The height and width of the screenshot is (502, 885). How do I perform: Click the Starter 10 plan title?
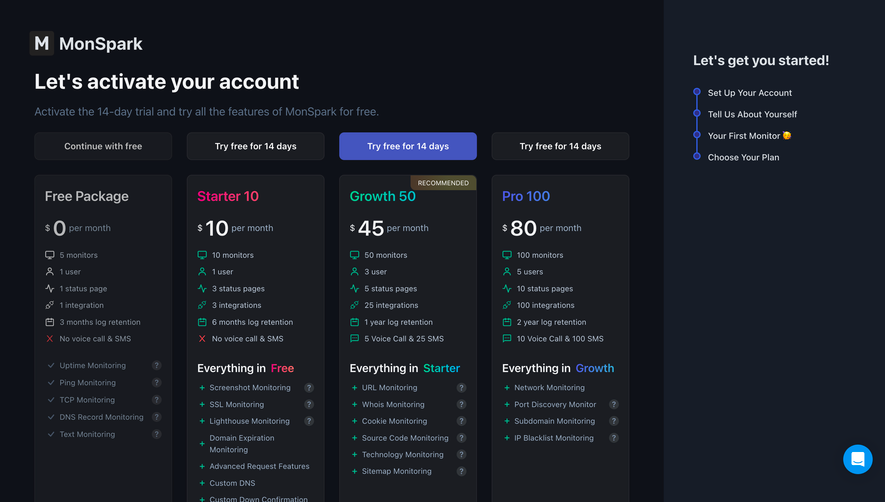point(228,196)
